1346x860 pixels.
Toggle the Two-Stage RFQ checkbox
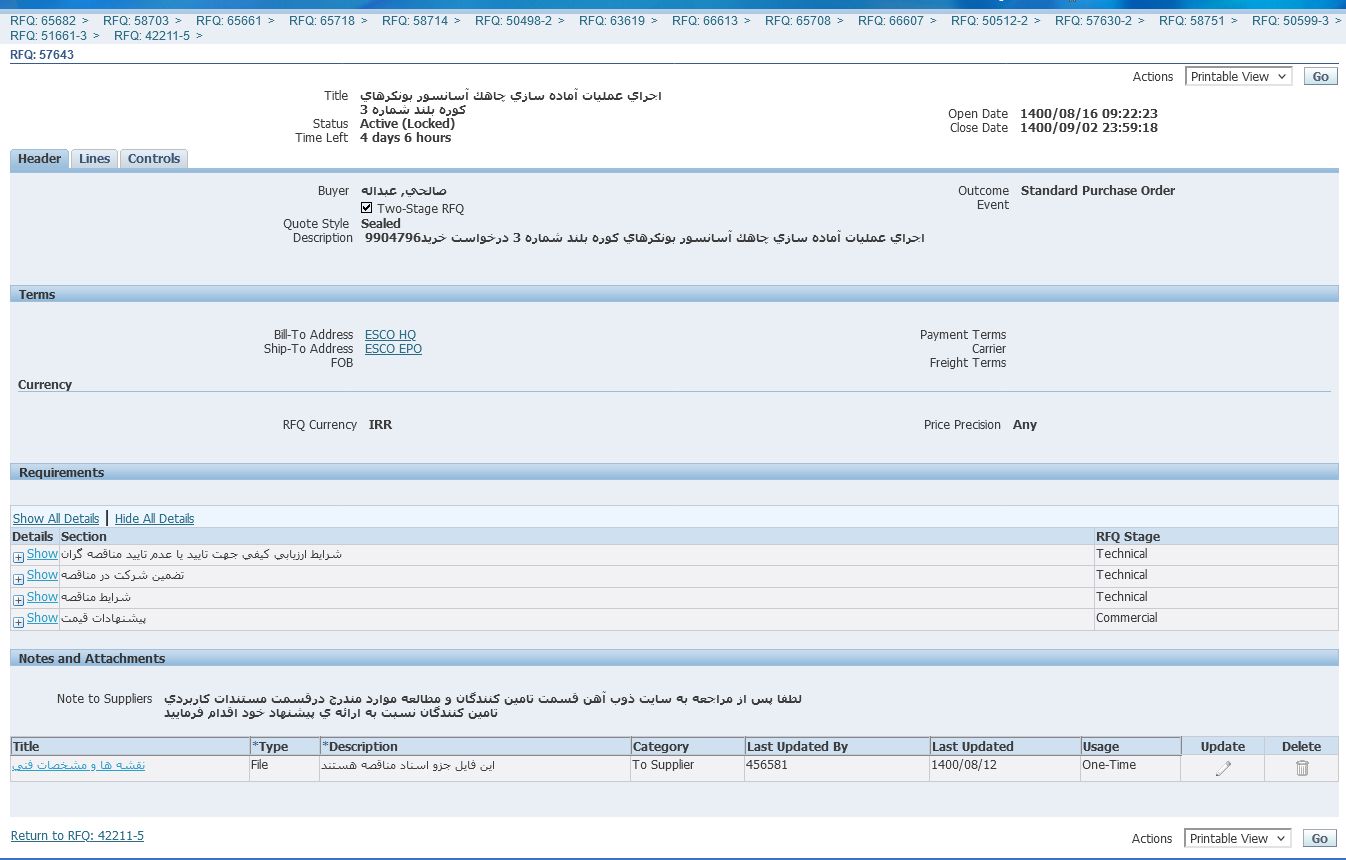point(367,209)
